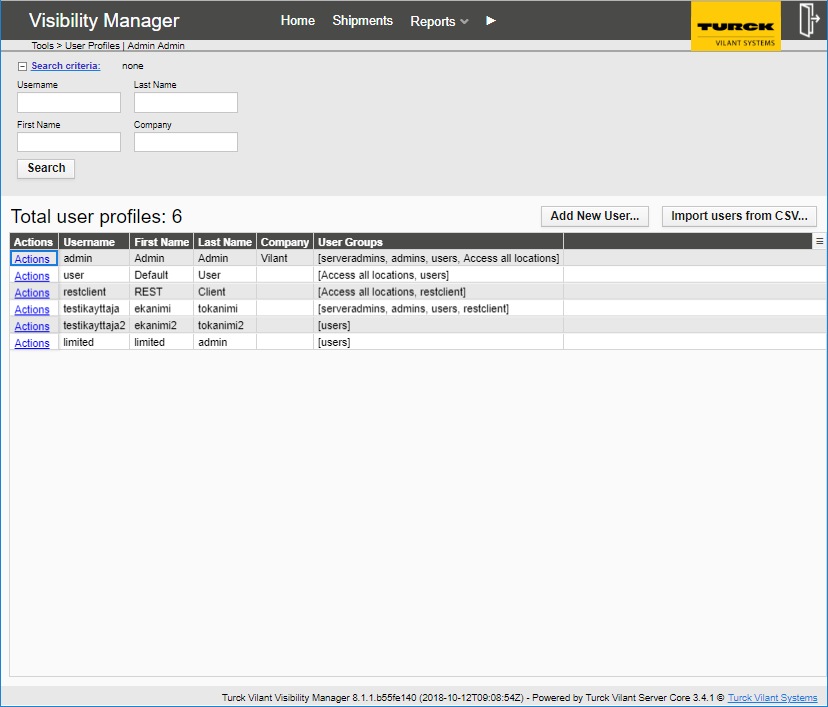828x707 pixels.
Task: Select the Client last name cell
Action: (225, 292)
